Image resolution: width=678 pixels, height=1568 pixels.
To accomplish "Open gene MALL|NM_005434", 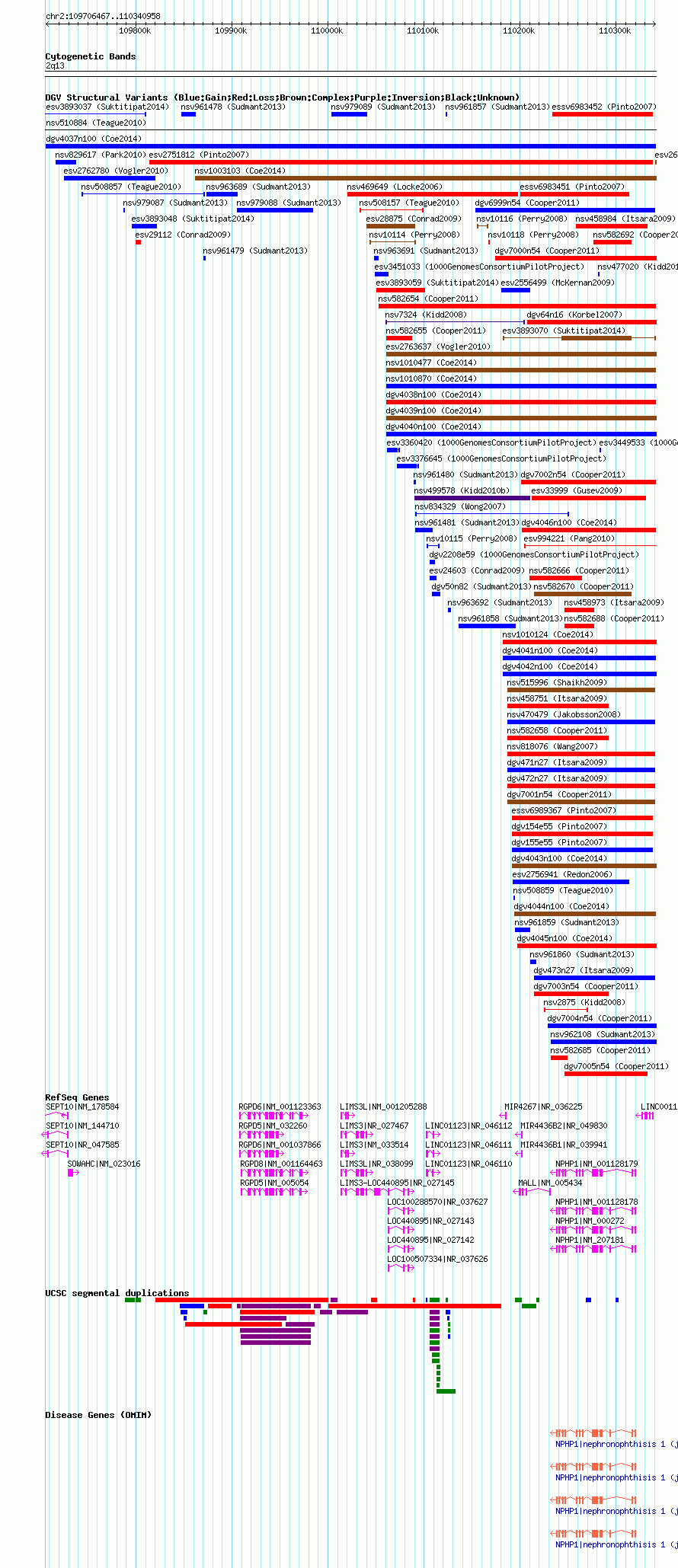I will pyautogui.click(x=550, y=1183).
